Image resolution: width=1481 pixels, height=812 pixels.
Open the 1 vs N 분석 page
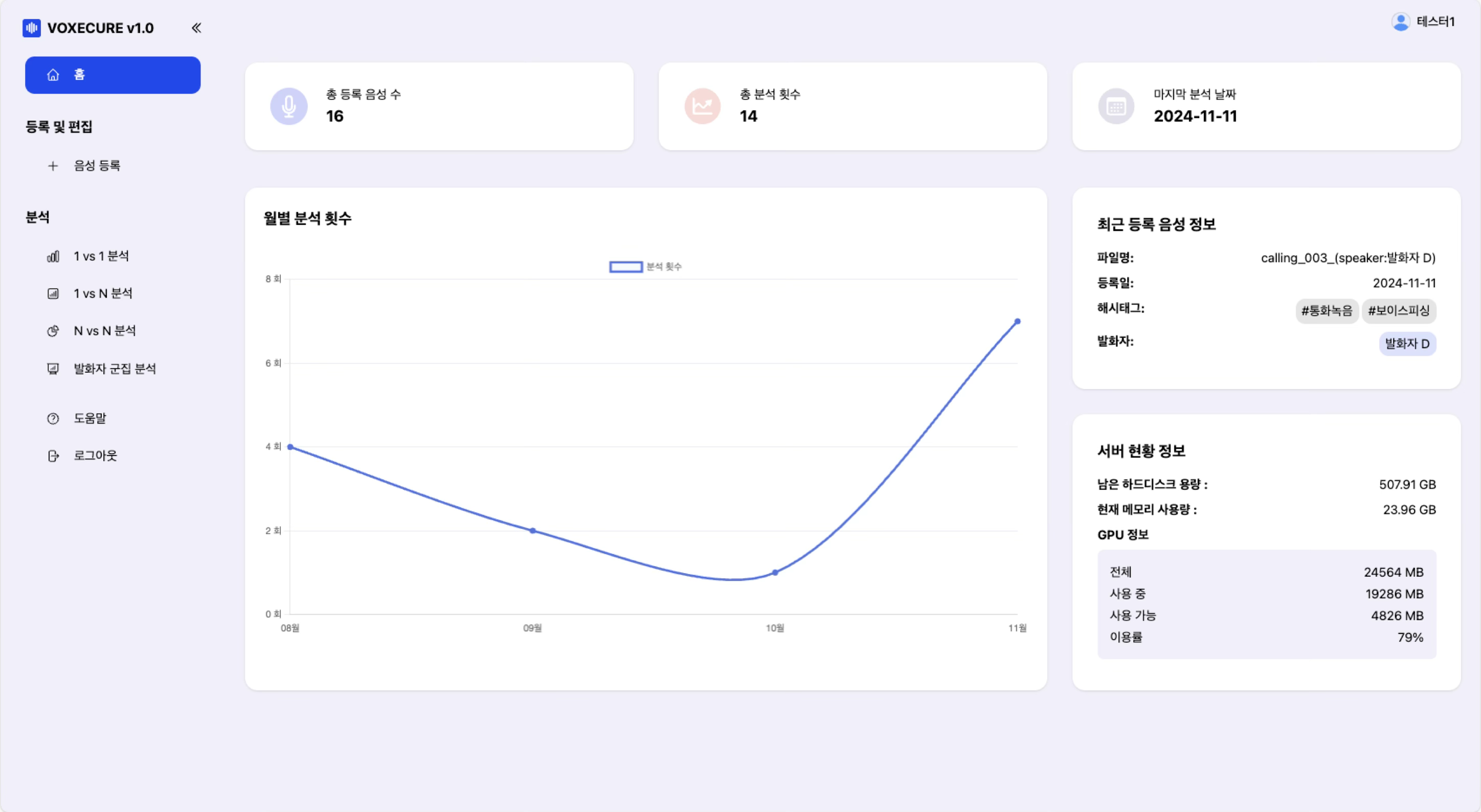(102, 294)
